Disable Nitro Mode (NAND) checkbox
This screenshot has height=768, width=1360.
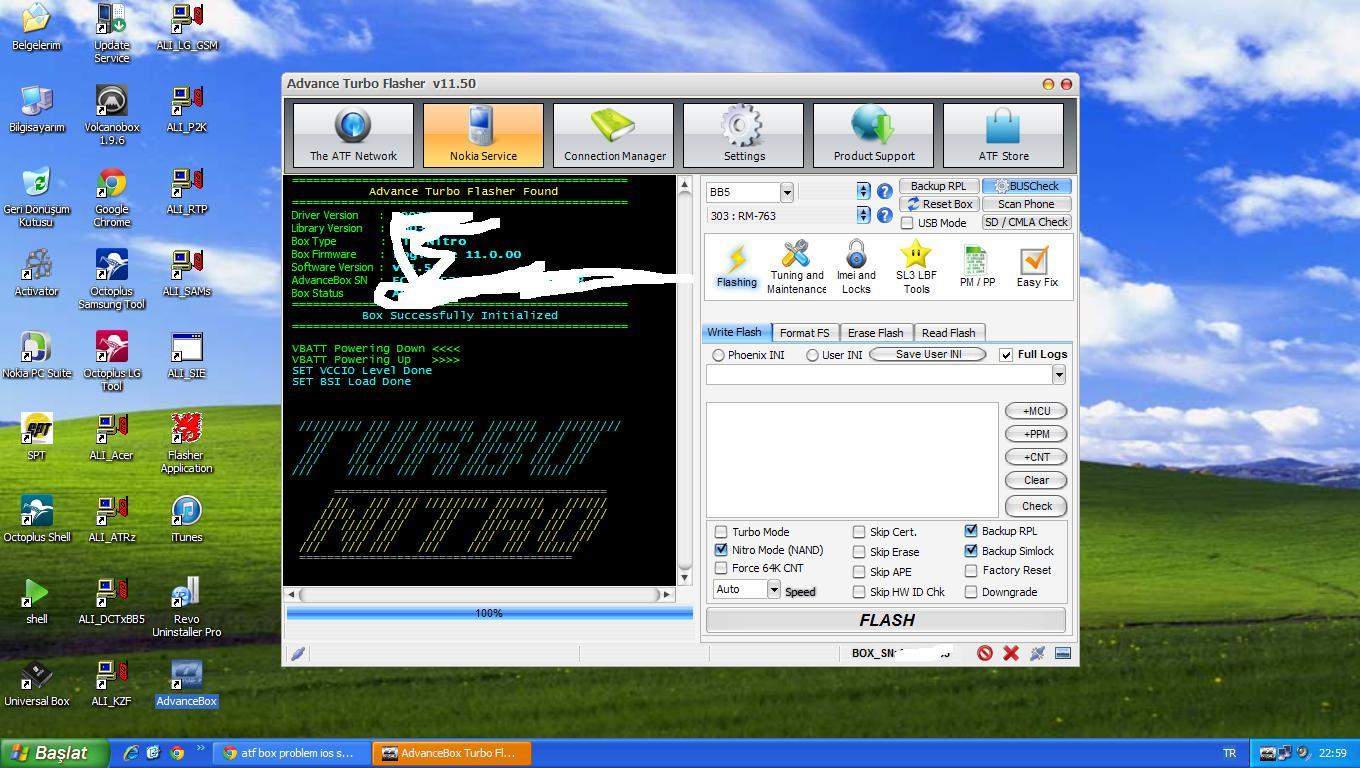[721, 550]
